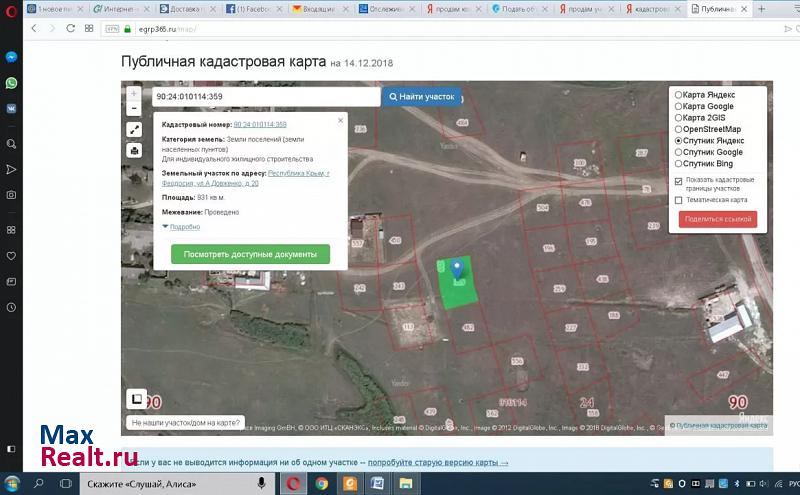Toggle fullscreen map view
The width and height of the screenshot is (800, 495).
tap(134, 130)
